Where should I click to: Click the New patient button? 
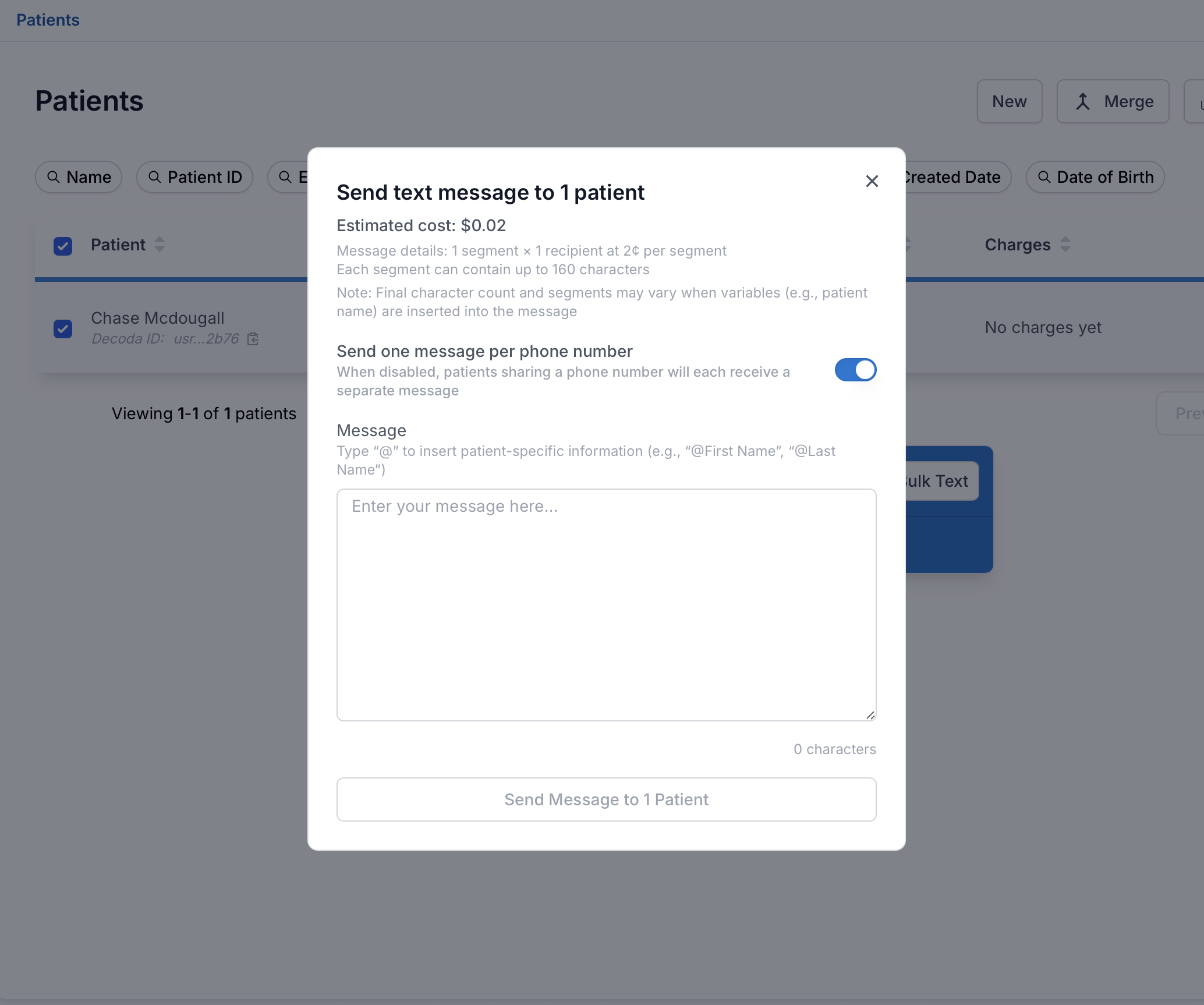pyautogui.click(x=1009, y=101)
